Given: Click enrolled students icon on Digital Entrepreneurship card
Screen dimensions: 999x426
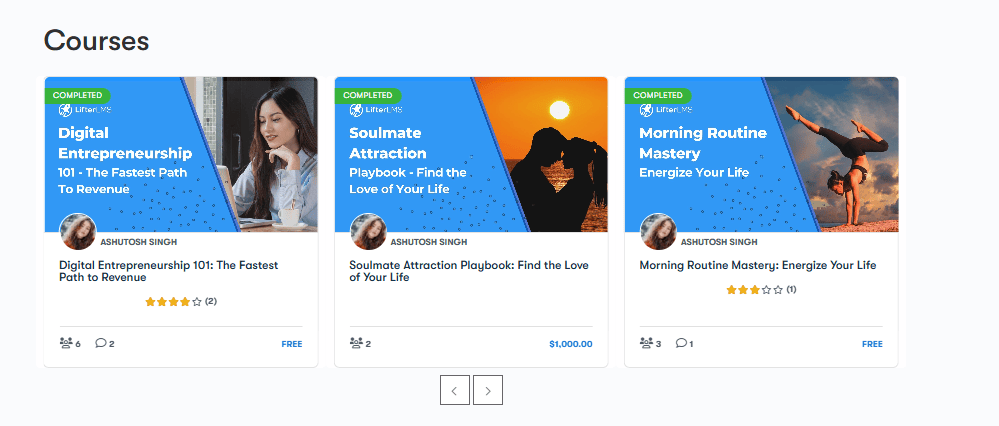Looking at the screenshot, I should point(66,343).
